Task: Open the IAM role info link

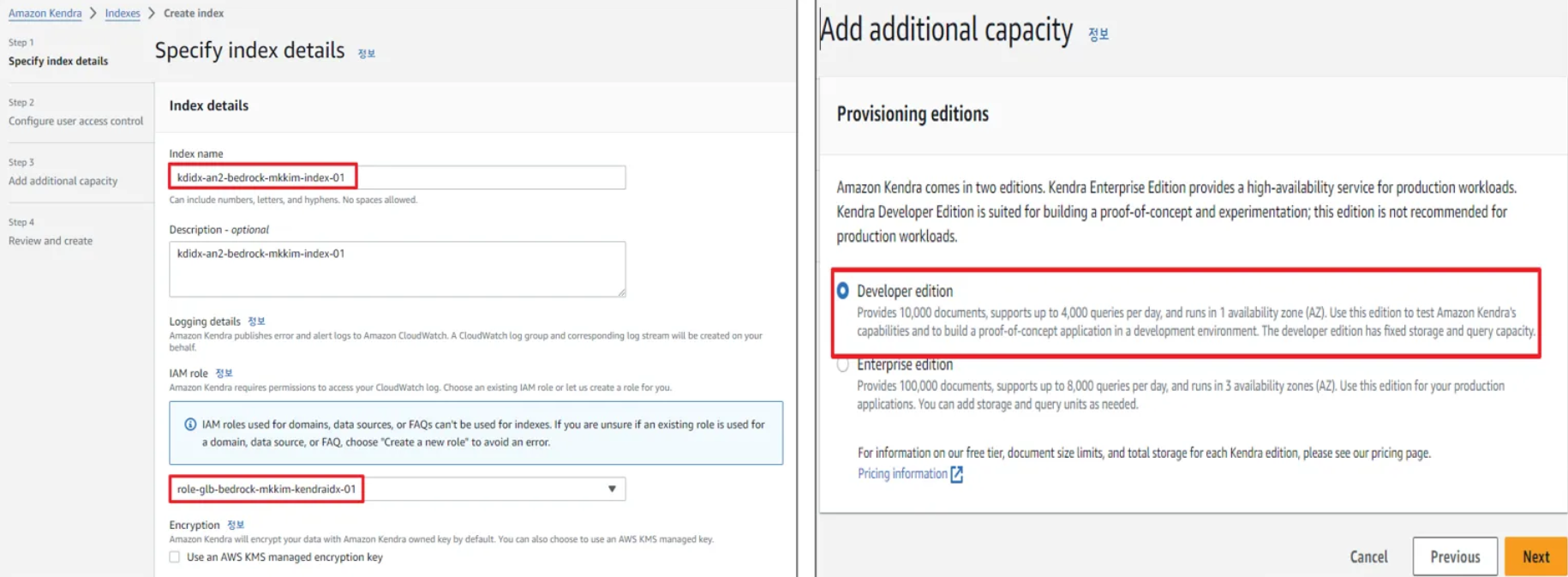Action: pos(224,373)
